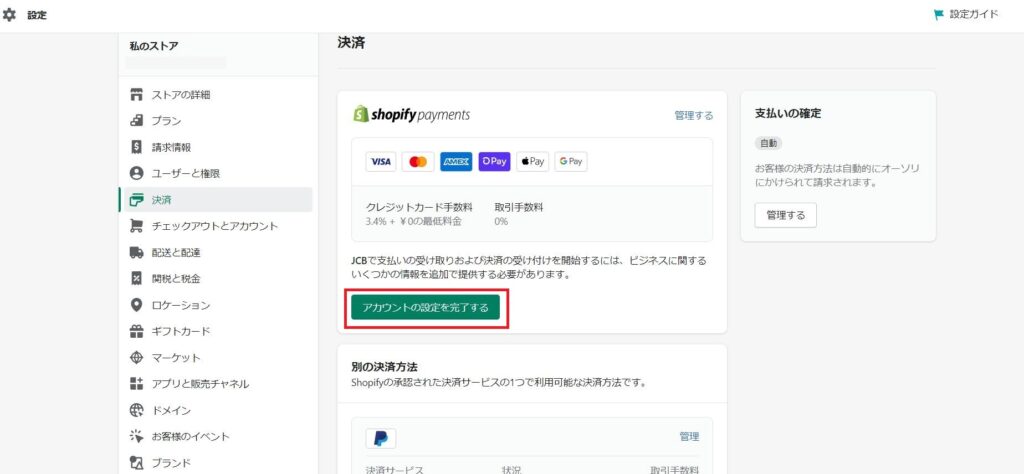Screen dimensions: 1024x474
Task: Click the ブランド icon in sidebar
Action: (136, 463)
